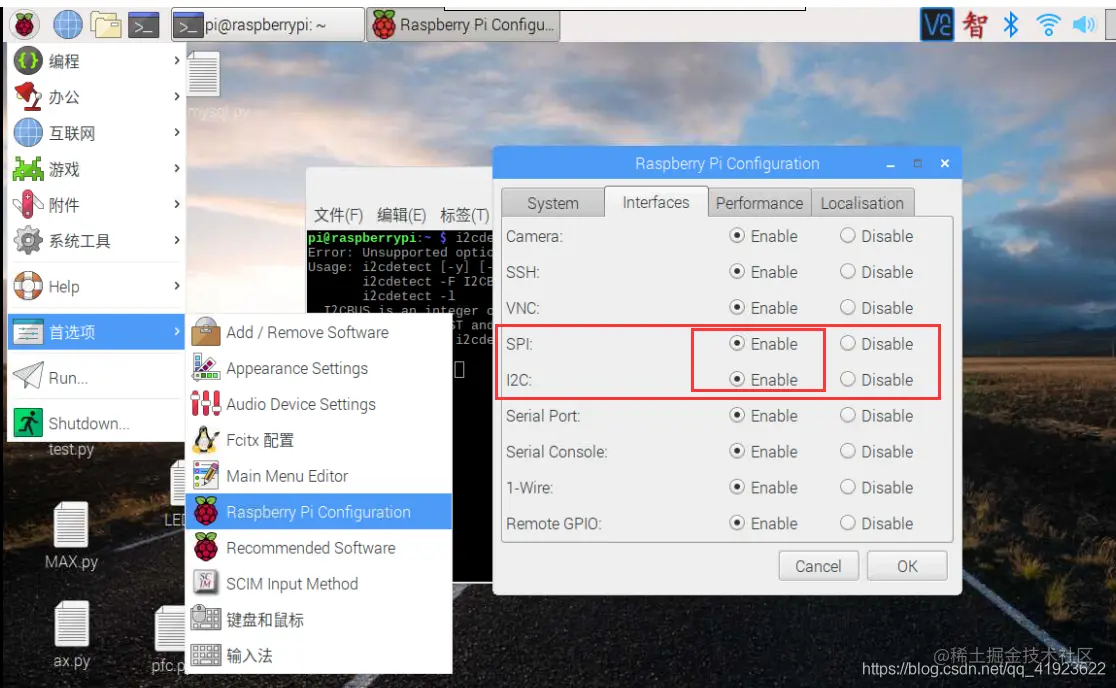Open Raspberry Pi Configuration menu entry

point(319,512)
